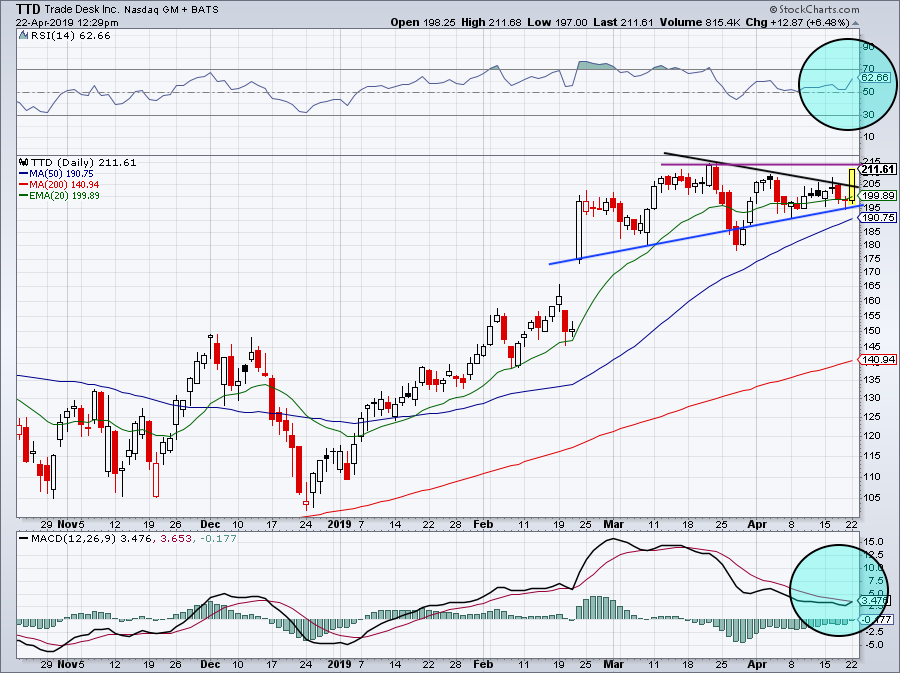
Task: Click the candlestick icon beside TTD (Daily)
Action: (x=24, y=162)
